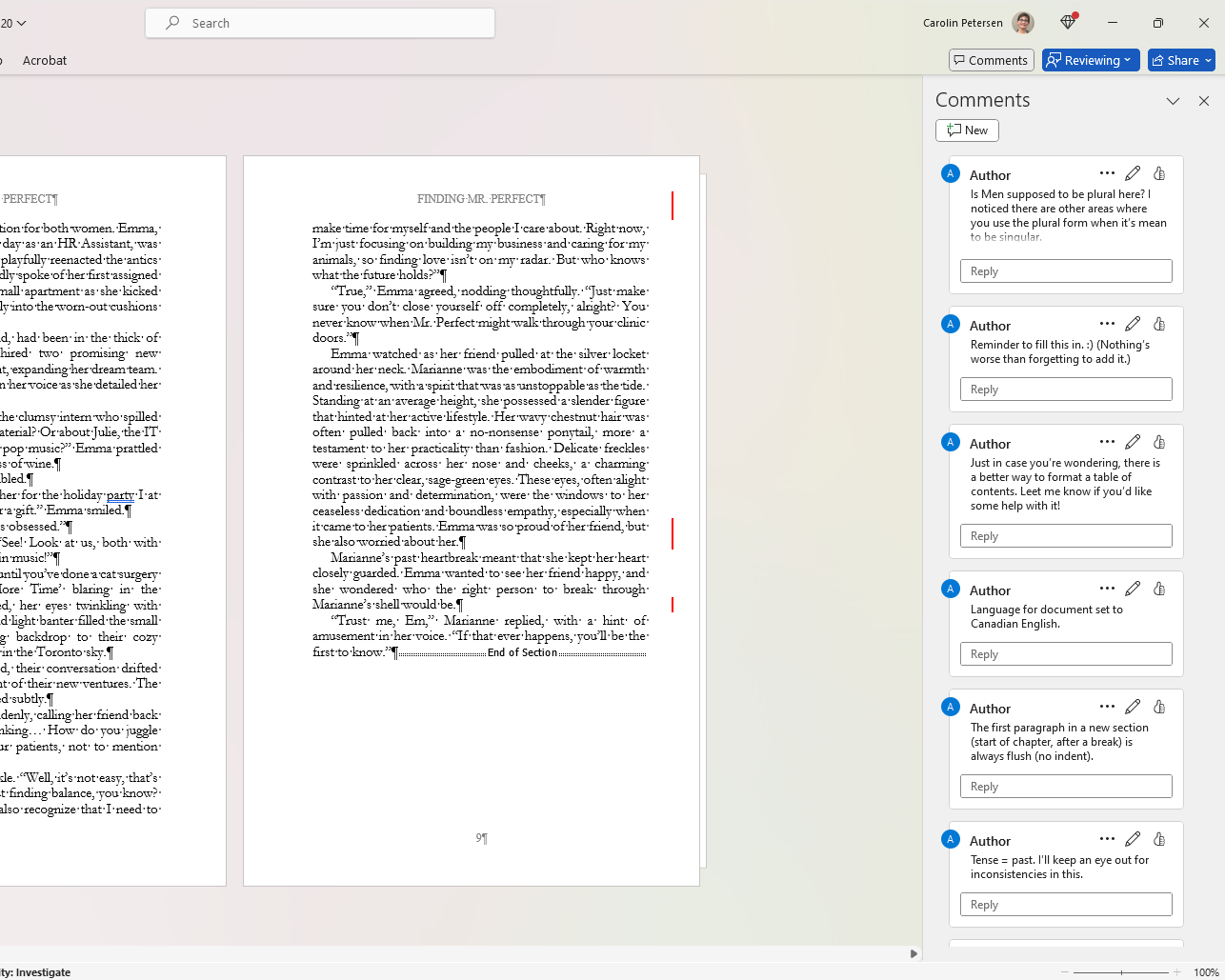Reply to the 'first paragraph in a new section' comment
Screen dimensions: 1225x980
[x=1066, y=787]
